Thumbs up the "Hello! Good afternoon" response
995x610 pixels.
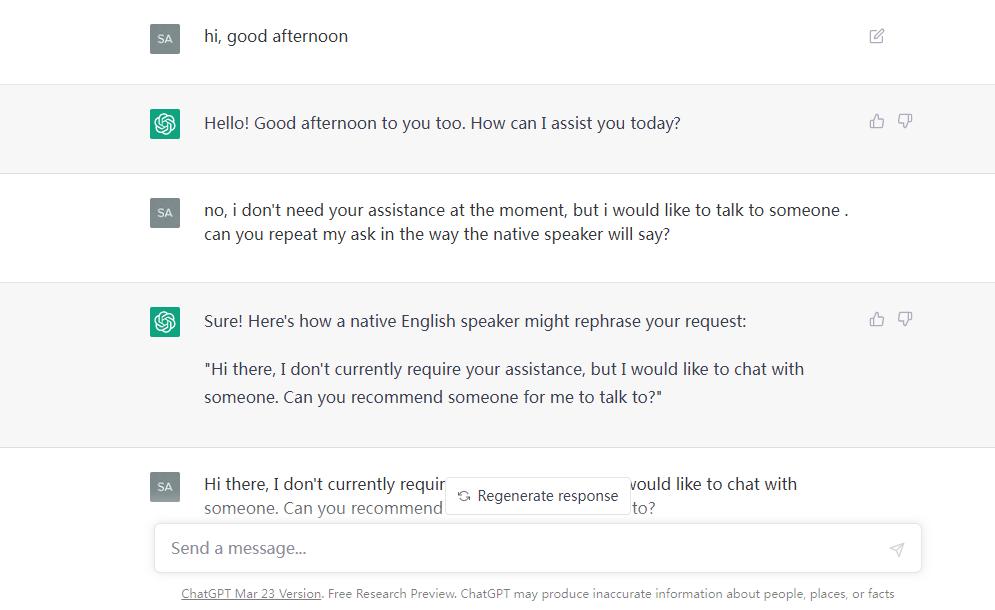(877, 121)
